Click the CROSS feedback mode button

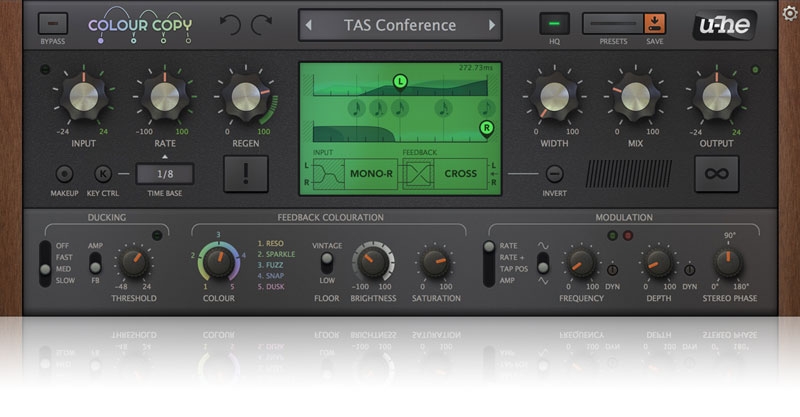460,173
